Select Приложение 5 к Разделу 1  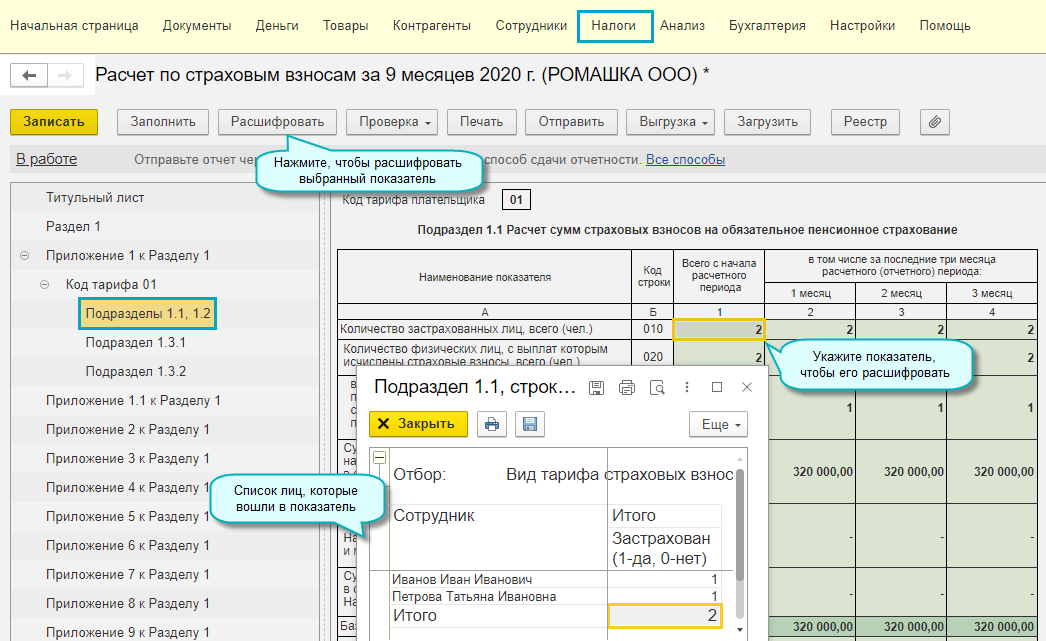(127, 517)
